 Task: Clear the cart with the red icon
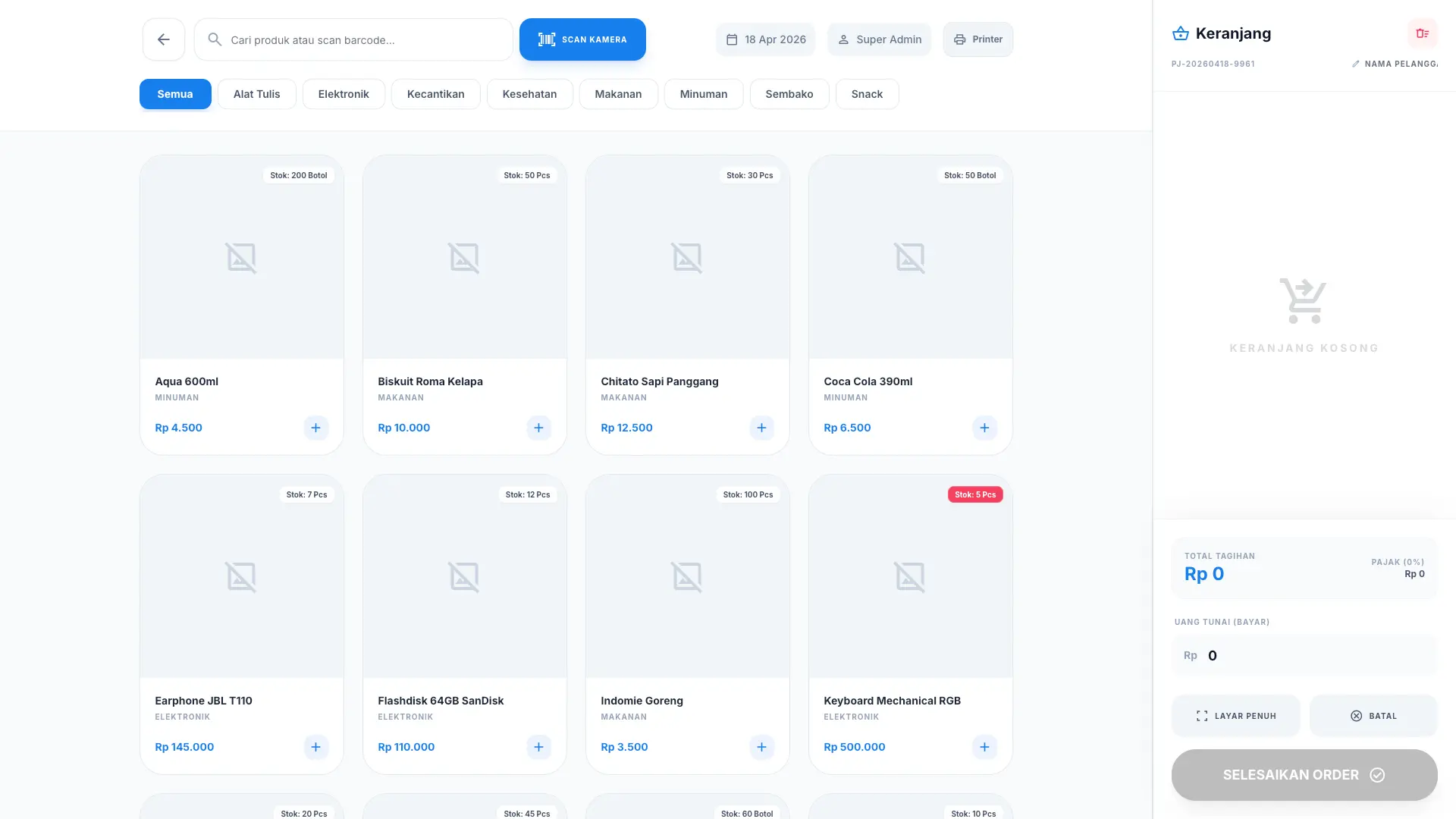pos(1422,33)
